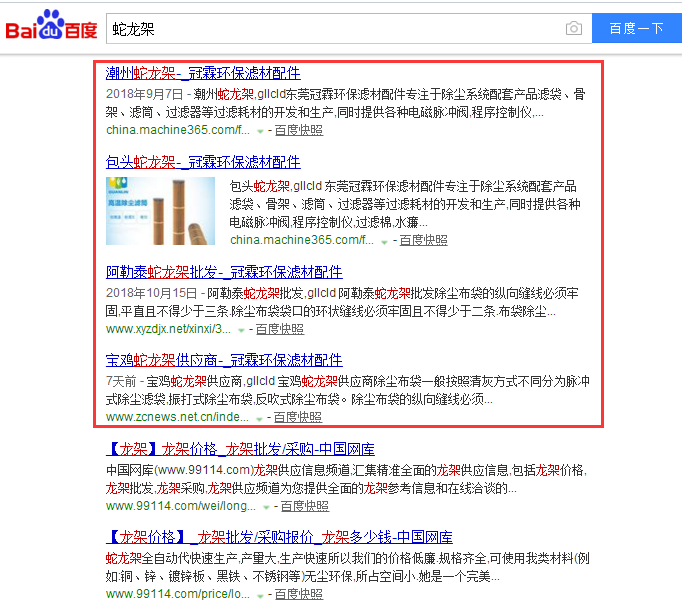The image size is (682, 615).
Task: Open 百度快照 for the 阿勒泰蛇龙架批发 result
Action: click(280, 329)
